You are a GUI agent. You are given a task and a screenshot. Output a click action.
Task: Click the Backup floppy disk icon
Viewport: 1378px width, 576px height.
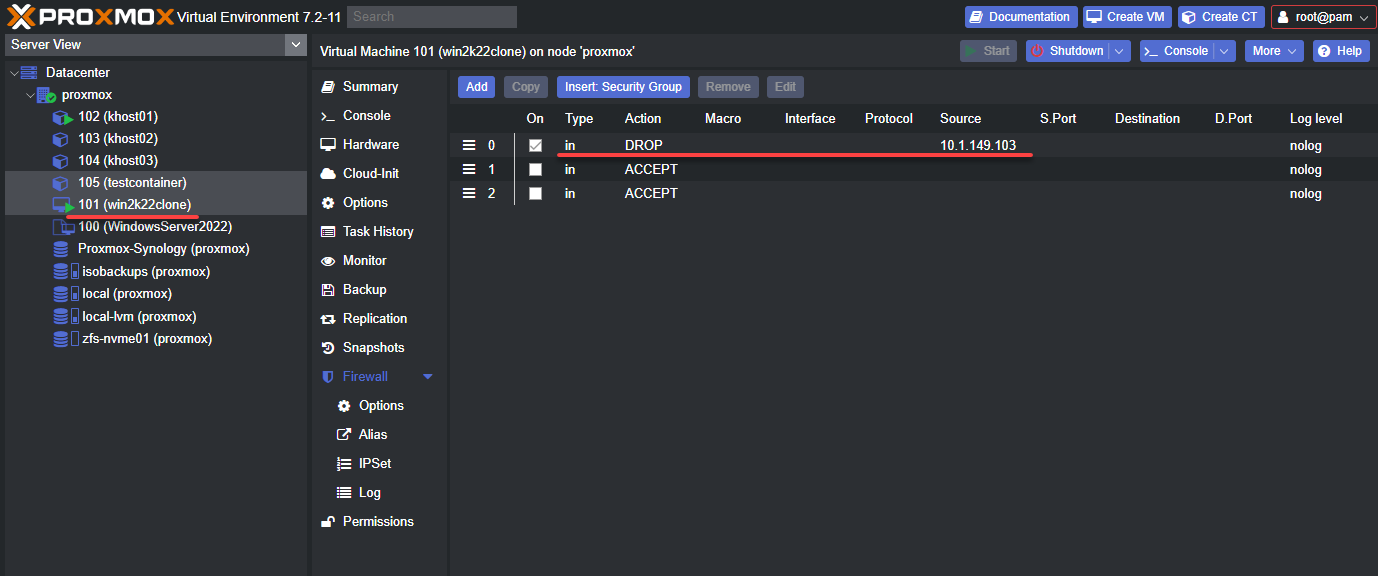[x=327, y=290]
